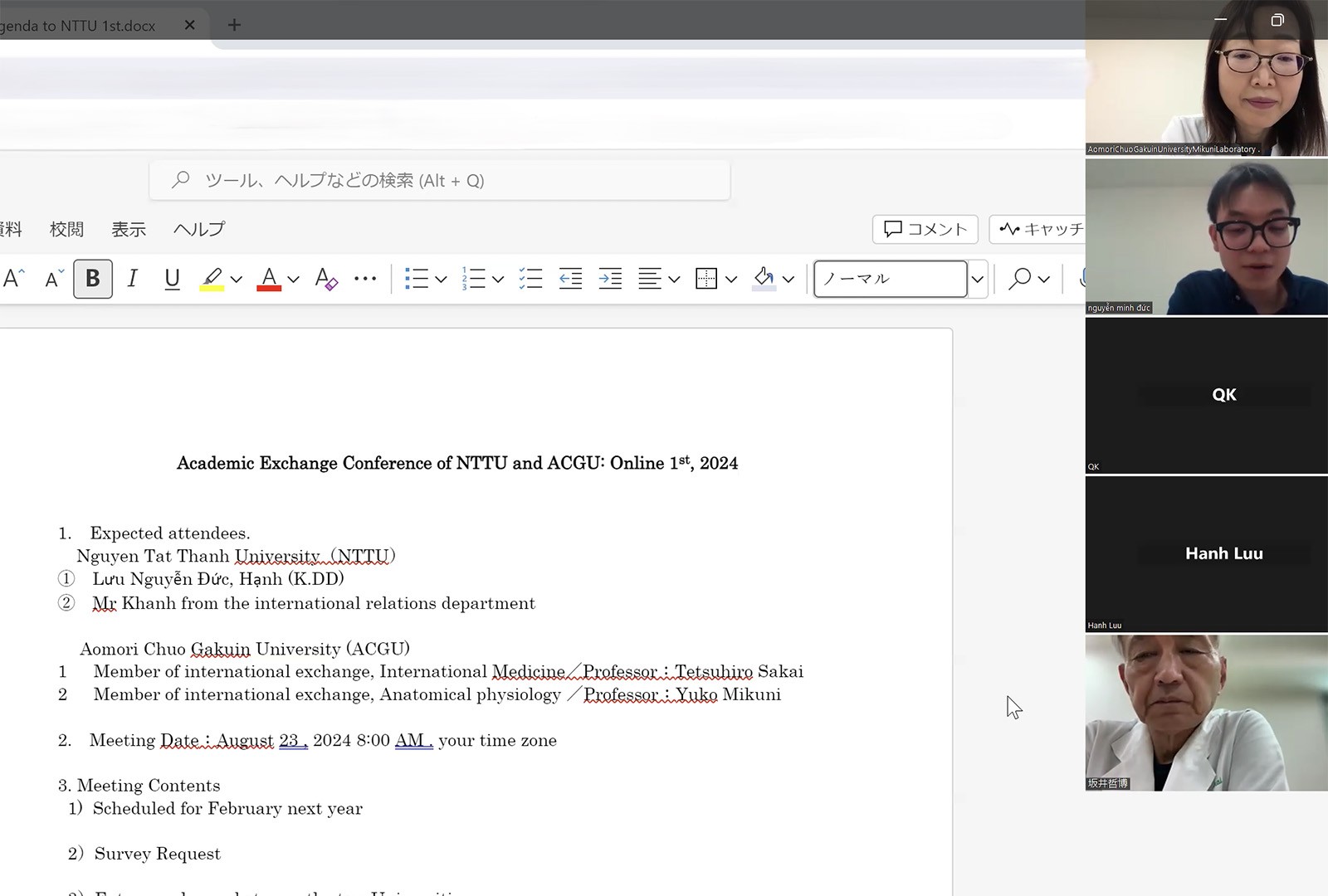Expand shading color dropdown
Screen dimensions: 1328x896
[x=788, y=280]
